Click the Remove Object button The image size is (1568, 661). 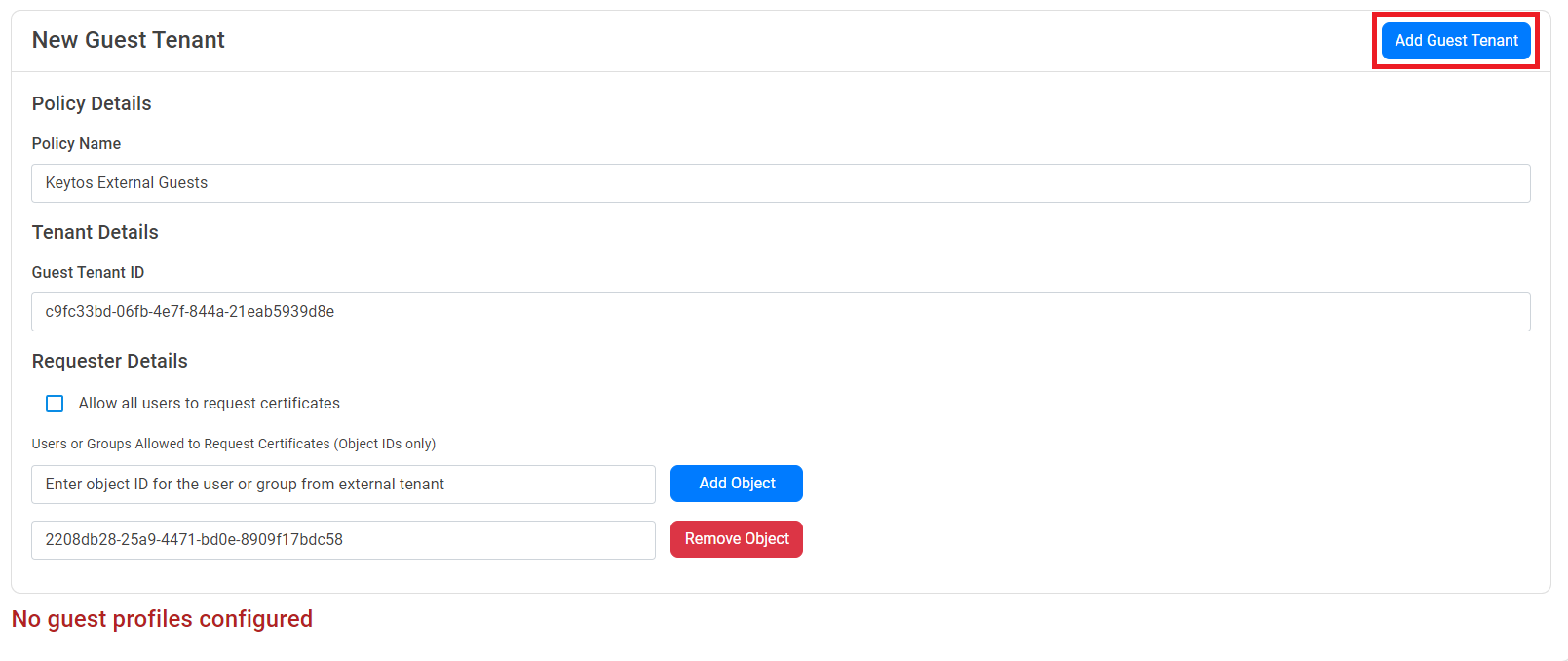click(x=736, y=538)
